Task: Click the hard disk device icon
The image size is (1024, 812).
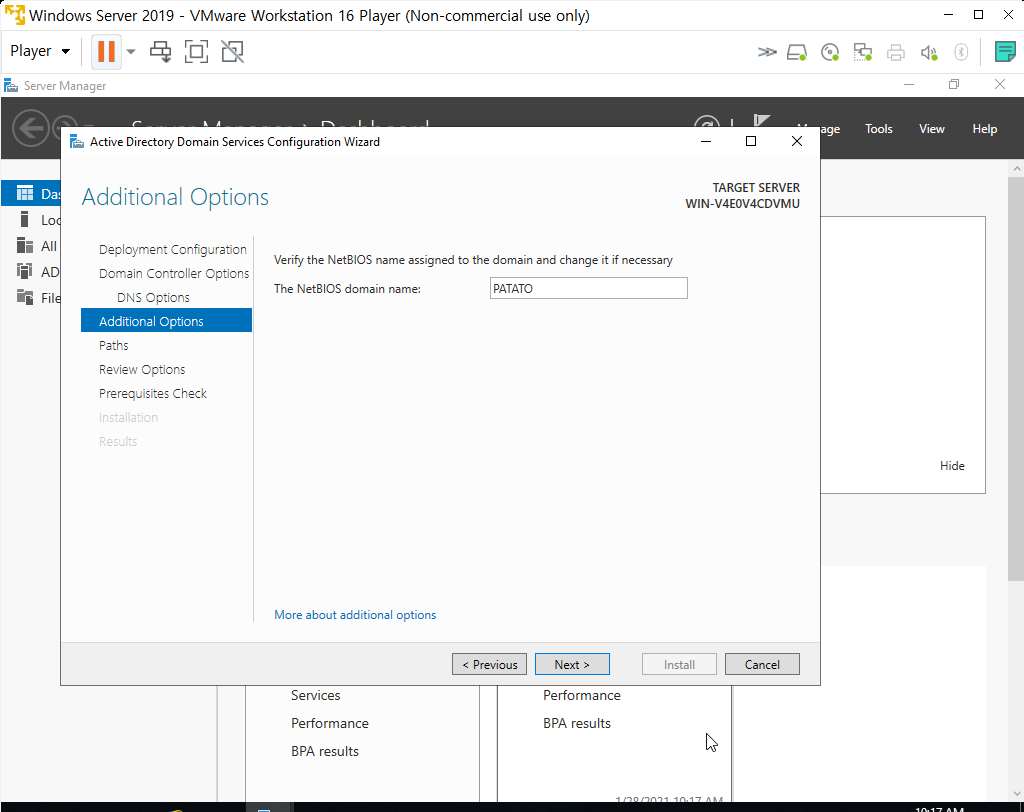Action: click(797, 52)
